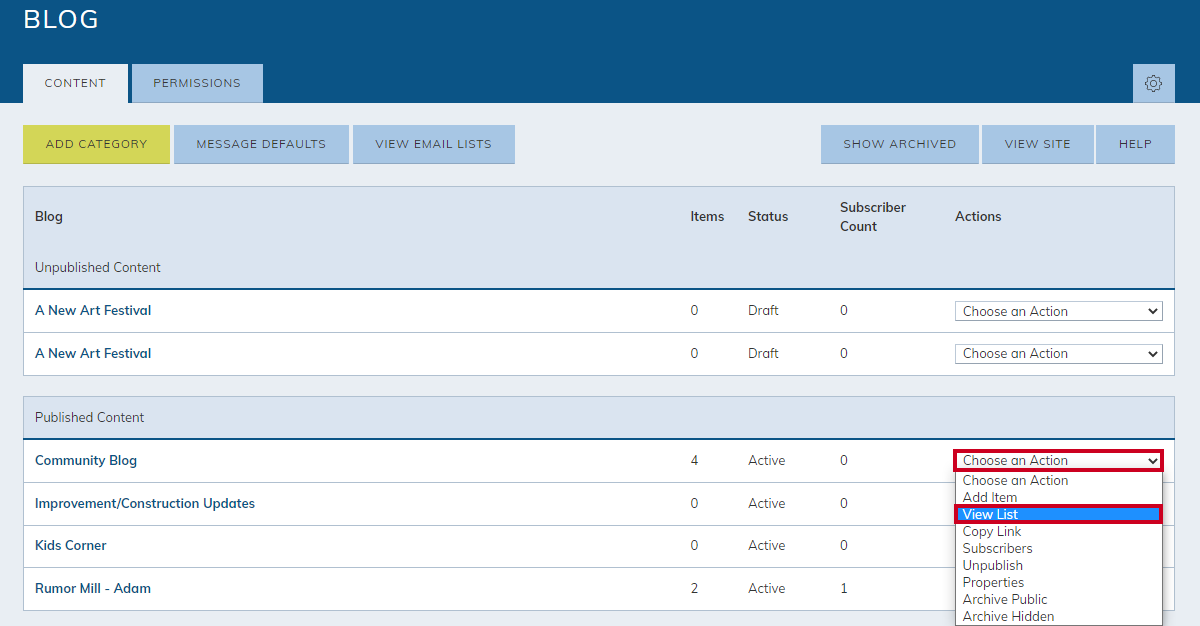Select Archive Hidden option
Image resolution: width=1200 pixels, height=626 pixels.
tap(1059, 616)
